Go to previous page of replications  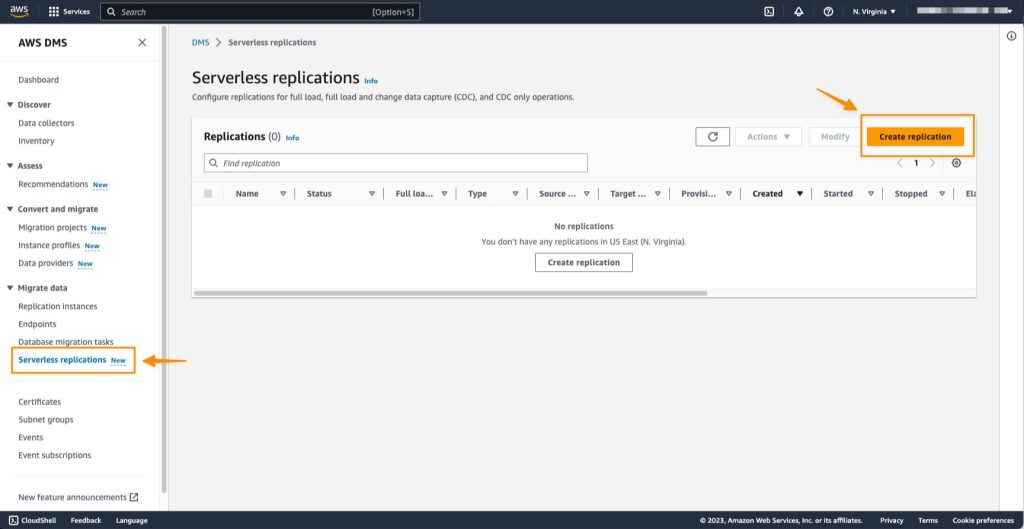[899, 163]
